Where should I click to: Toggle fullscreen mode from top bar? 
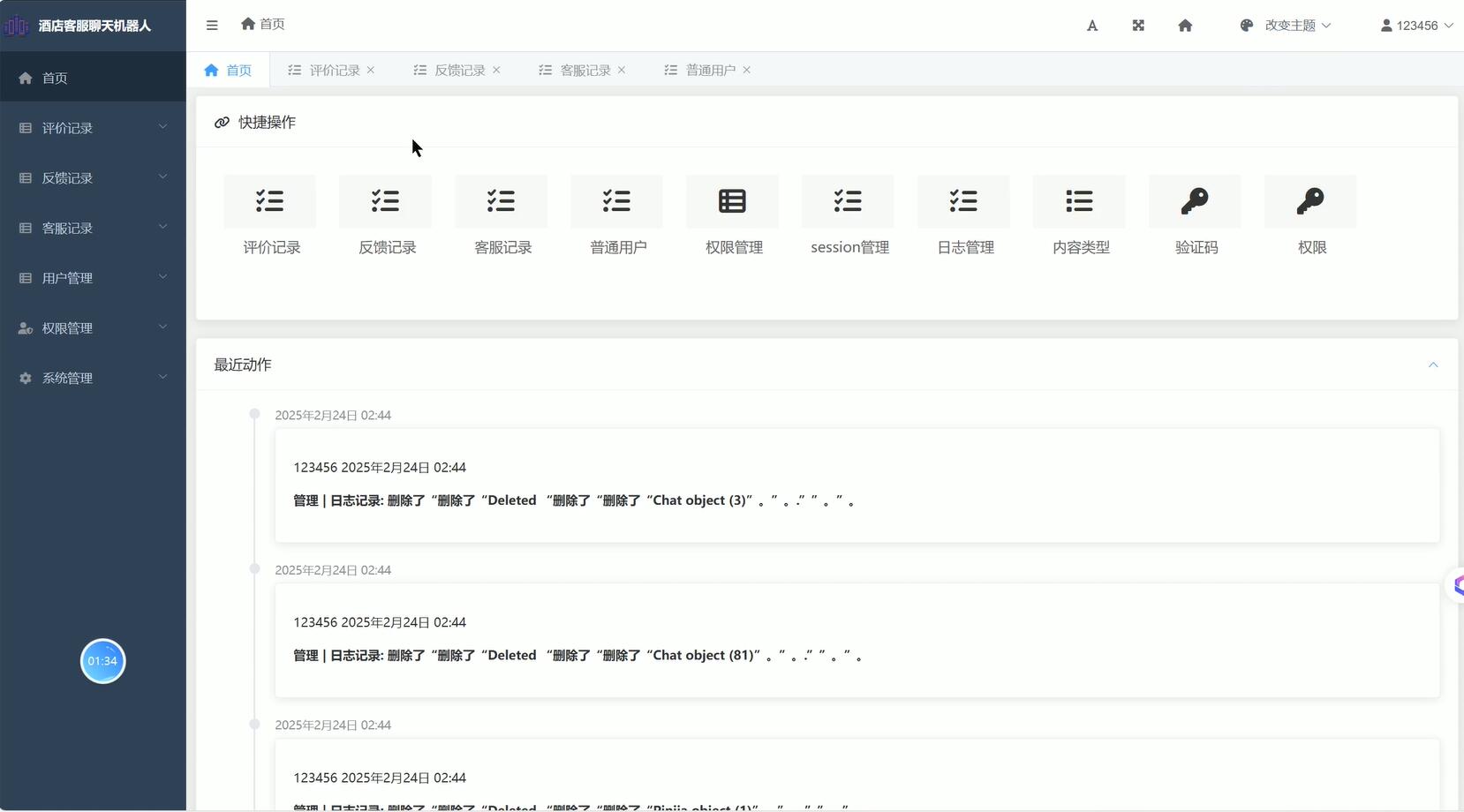[x=1137, y=25]
